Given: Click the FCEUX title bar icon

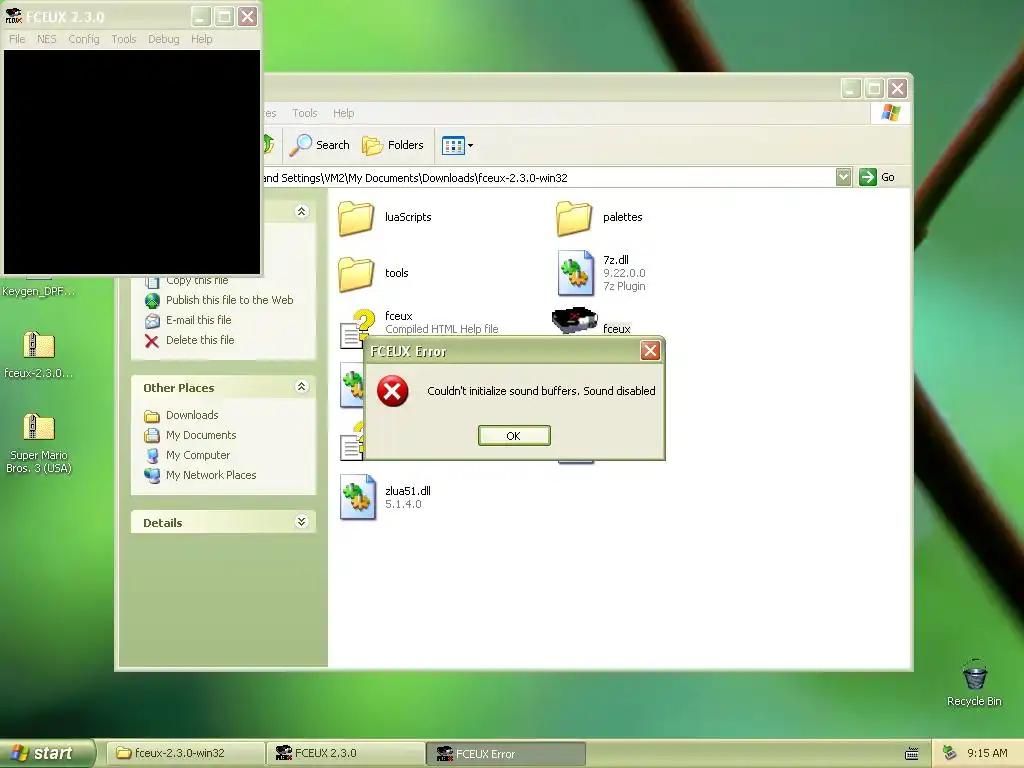Looking at the screenshot, I should [x=13, y=16].
